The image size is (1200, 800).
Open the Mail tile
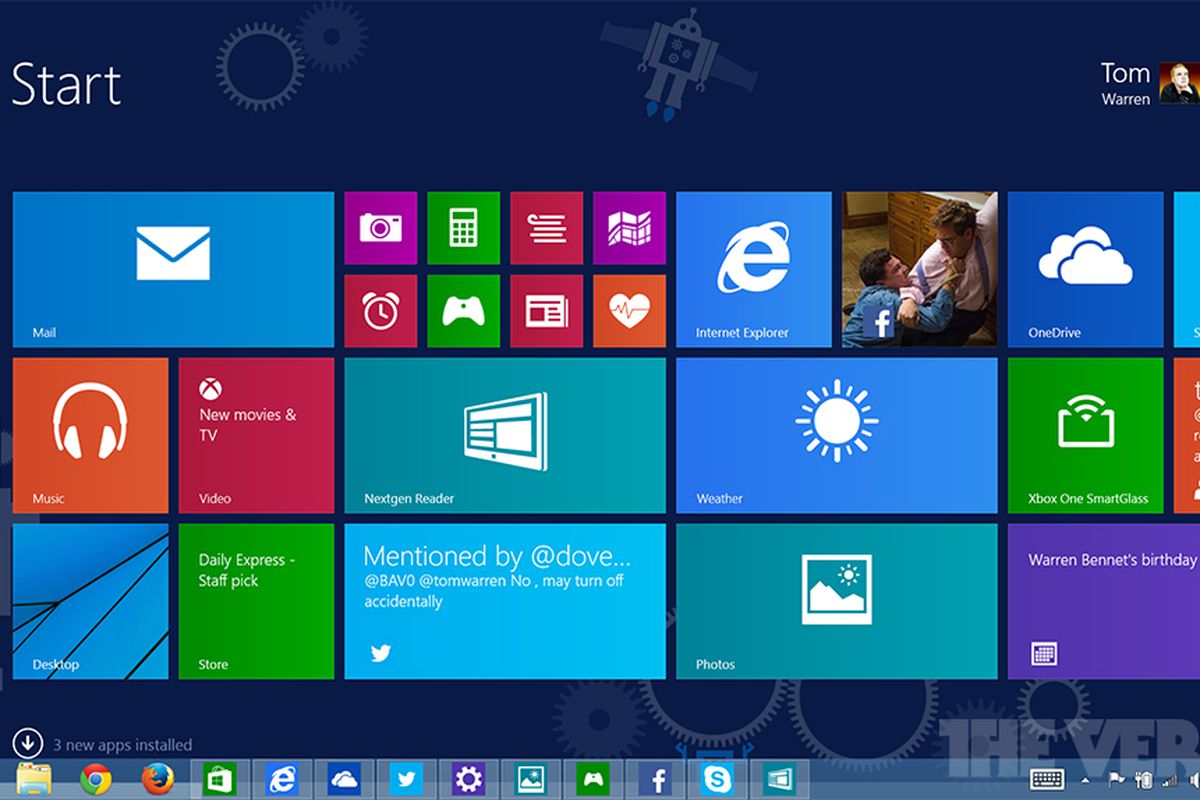tap(173, 269)
